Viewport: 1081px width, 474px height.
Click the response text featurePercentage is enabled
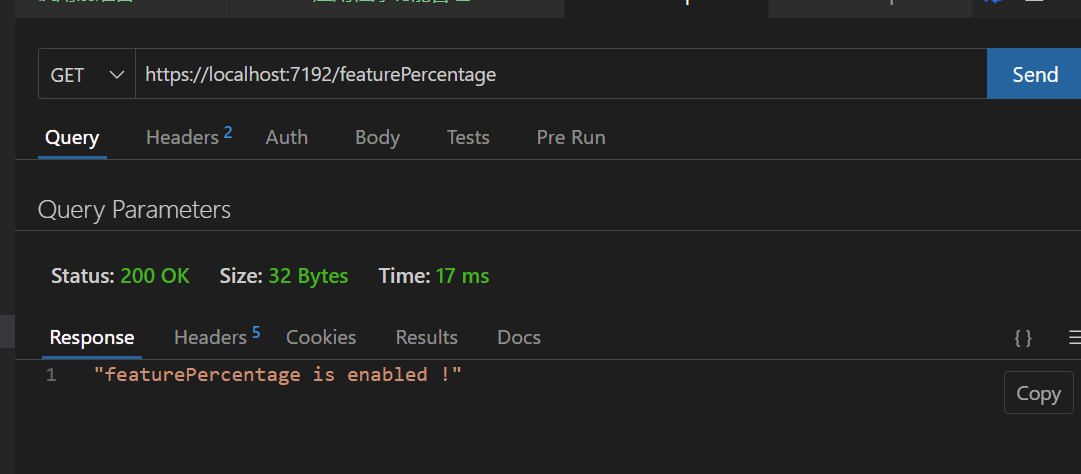click(278, 375)
